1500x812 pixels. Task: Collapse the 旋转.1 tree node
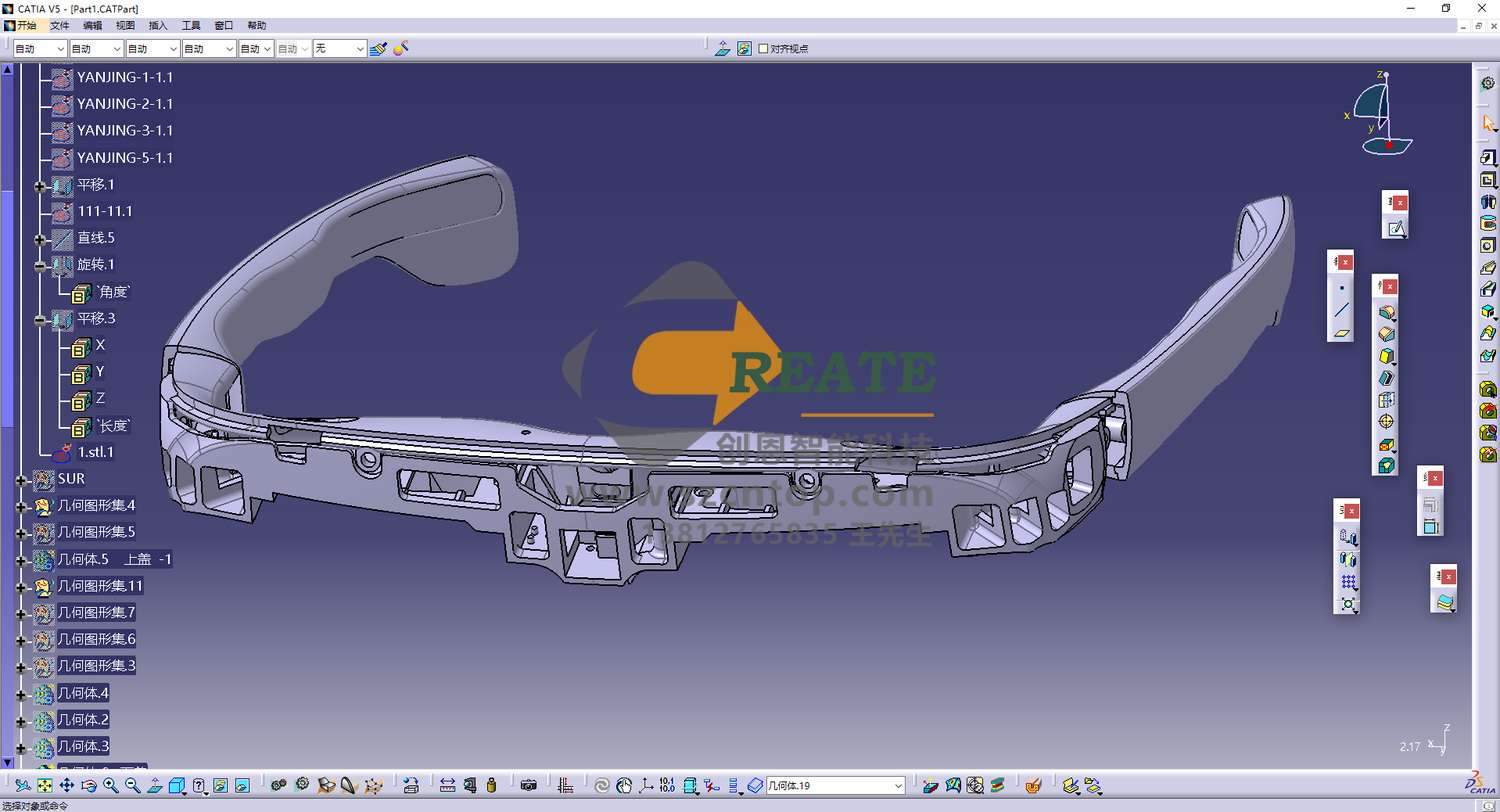click(x=40, y=266)
